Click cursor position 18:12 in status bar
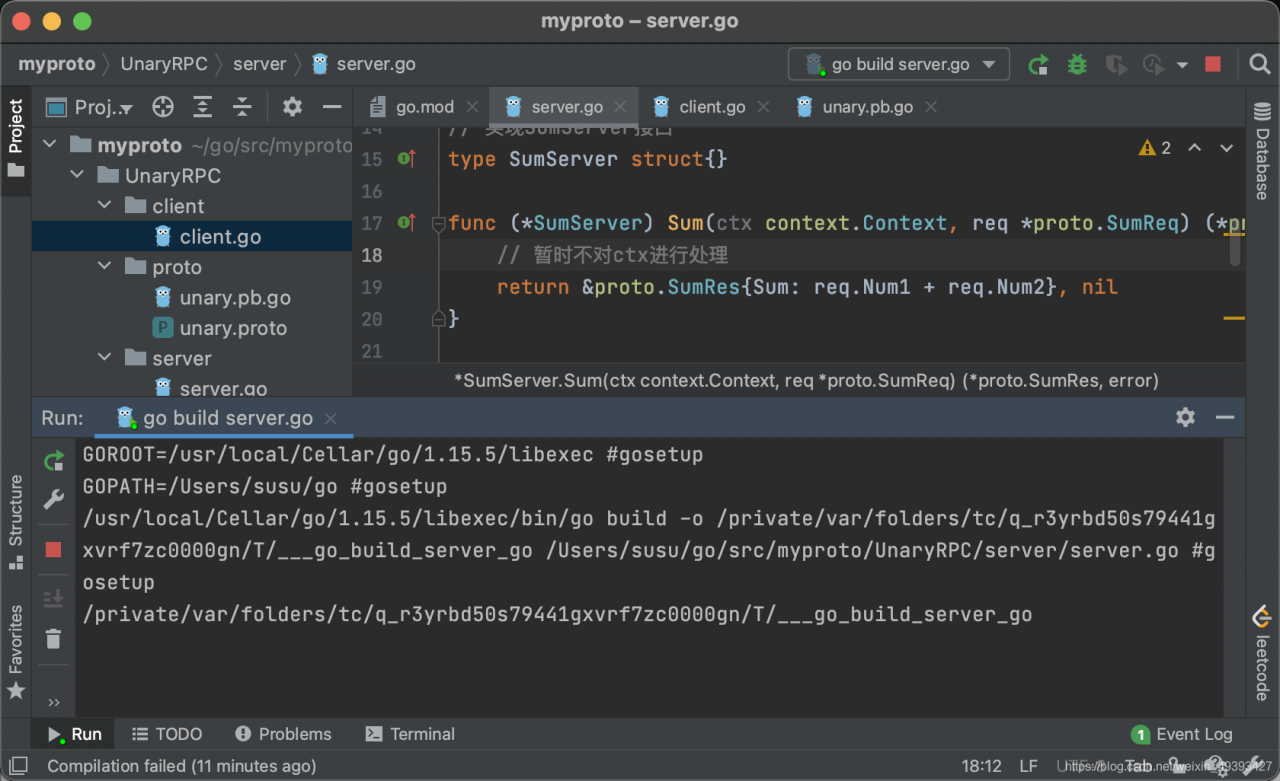This screenshot has height=781, width=1280. pyautogui.click(x=981, y=766)
